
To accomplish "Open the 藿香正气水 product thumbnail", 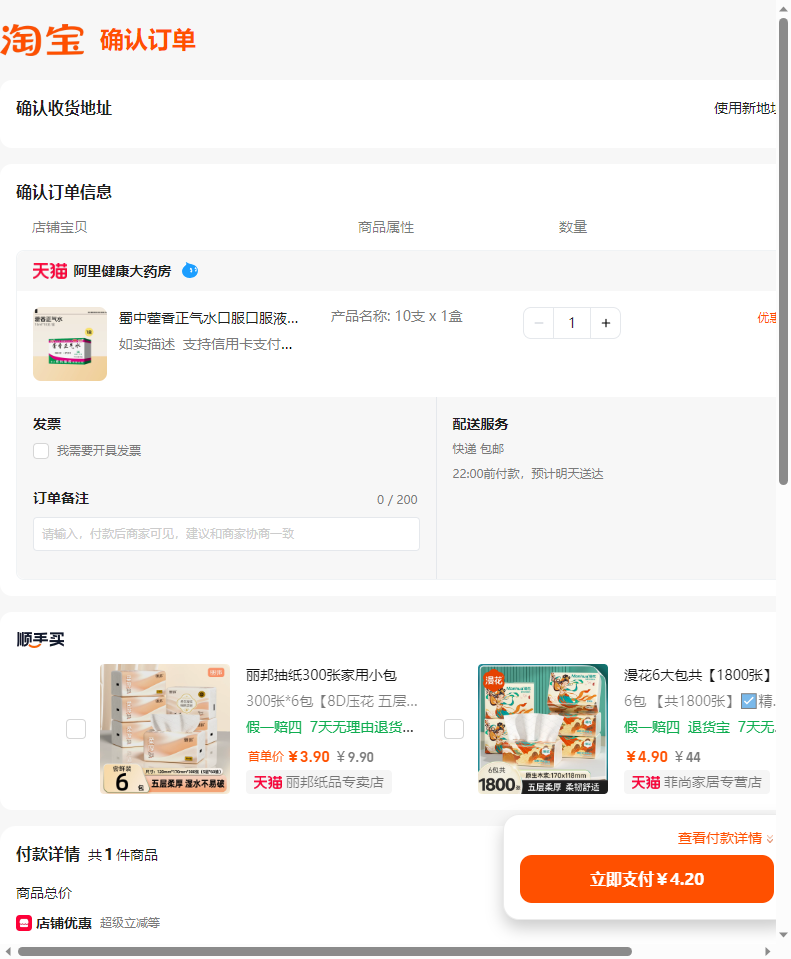I will point(70,344).
